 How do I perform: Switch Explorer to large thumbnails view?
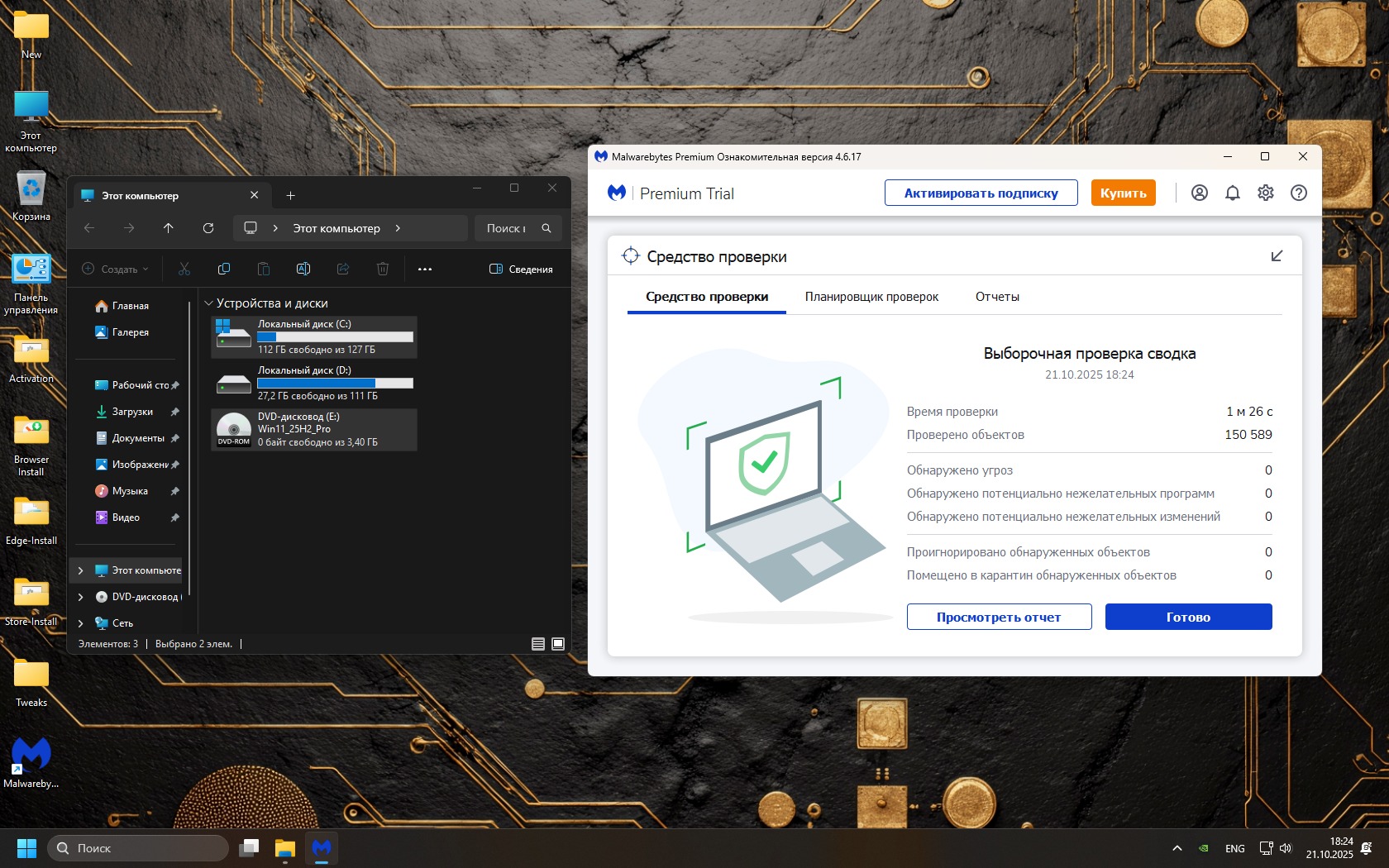click(558, 644)
